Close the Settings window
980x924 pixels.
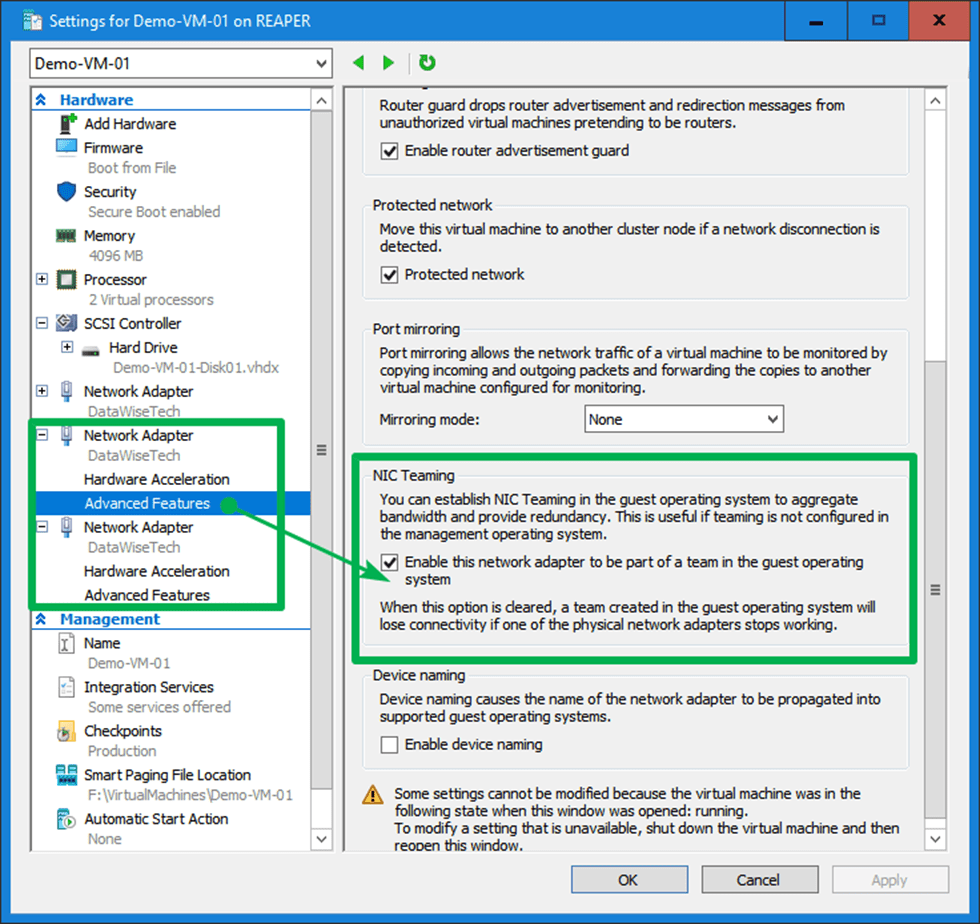click(x=939, y=21)
